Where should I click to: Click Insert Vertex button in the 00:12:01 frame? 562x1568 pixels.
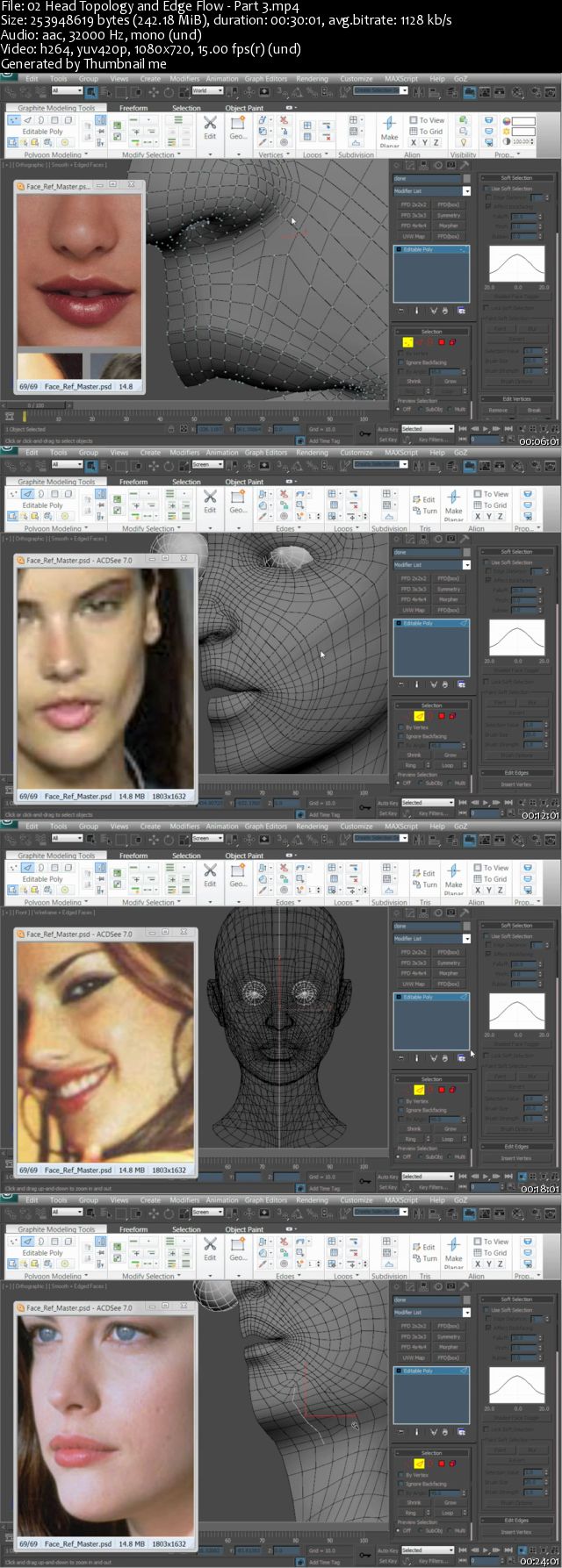click(x=516, y=784)
